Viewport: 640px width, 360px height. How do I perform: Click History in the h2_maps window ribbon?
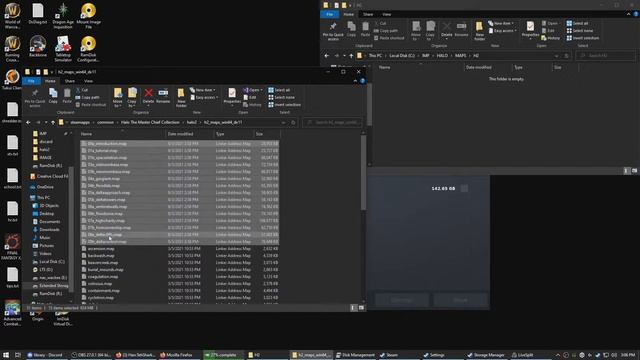[x=252, y=104]
